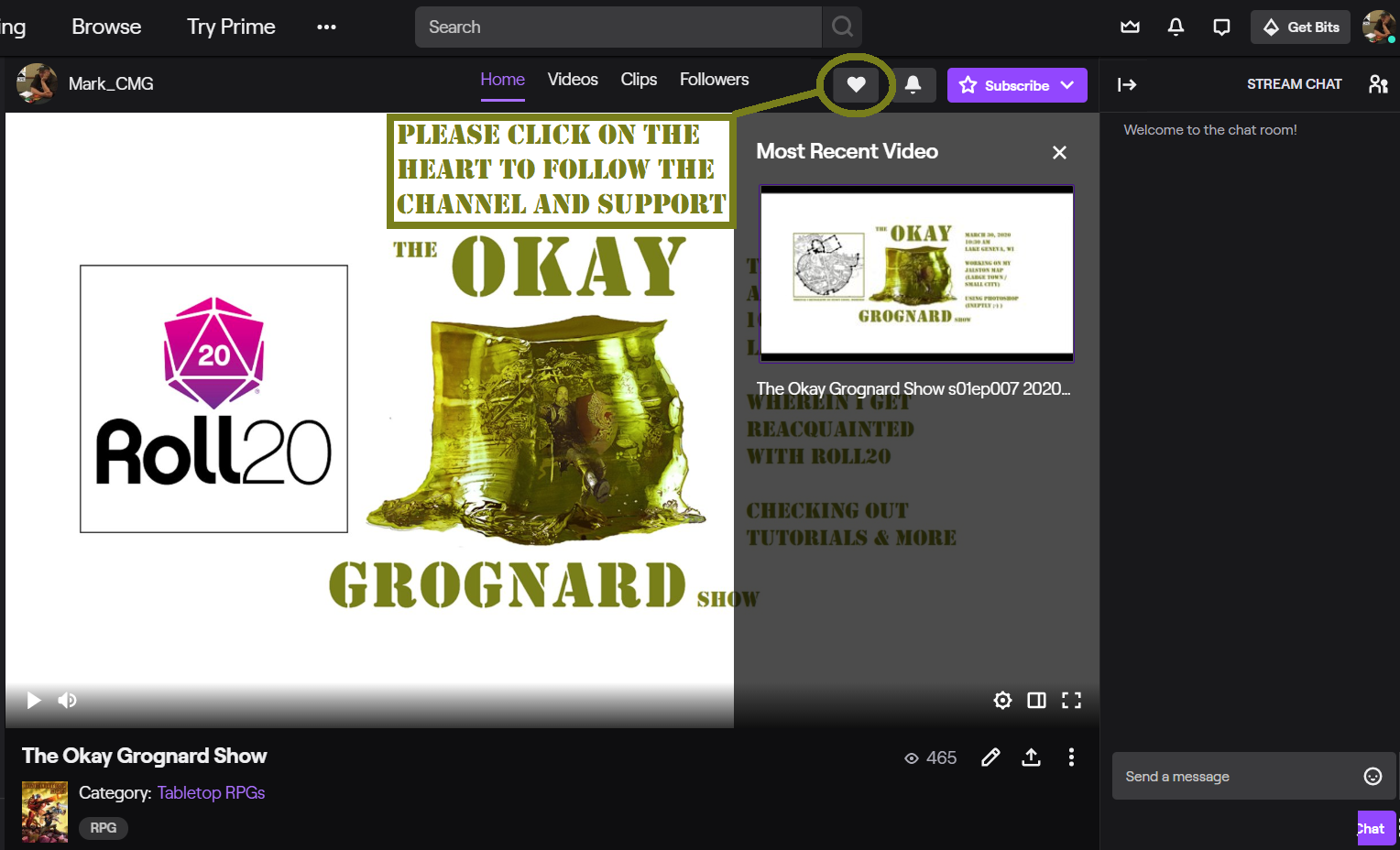Open user profile avatar menu
Viewport: 1400px width, 850px height.
tap(1379, 27)
